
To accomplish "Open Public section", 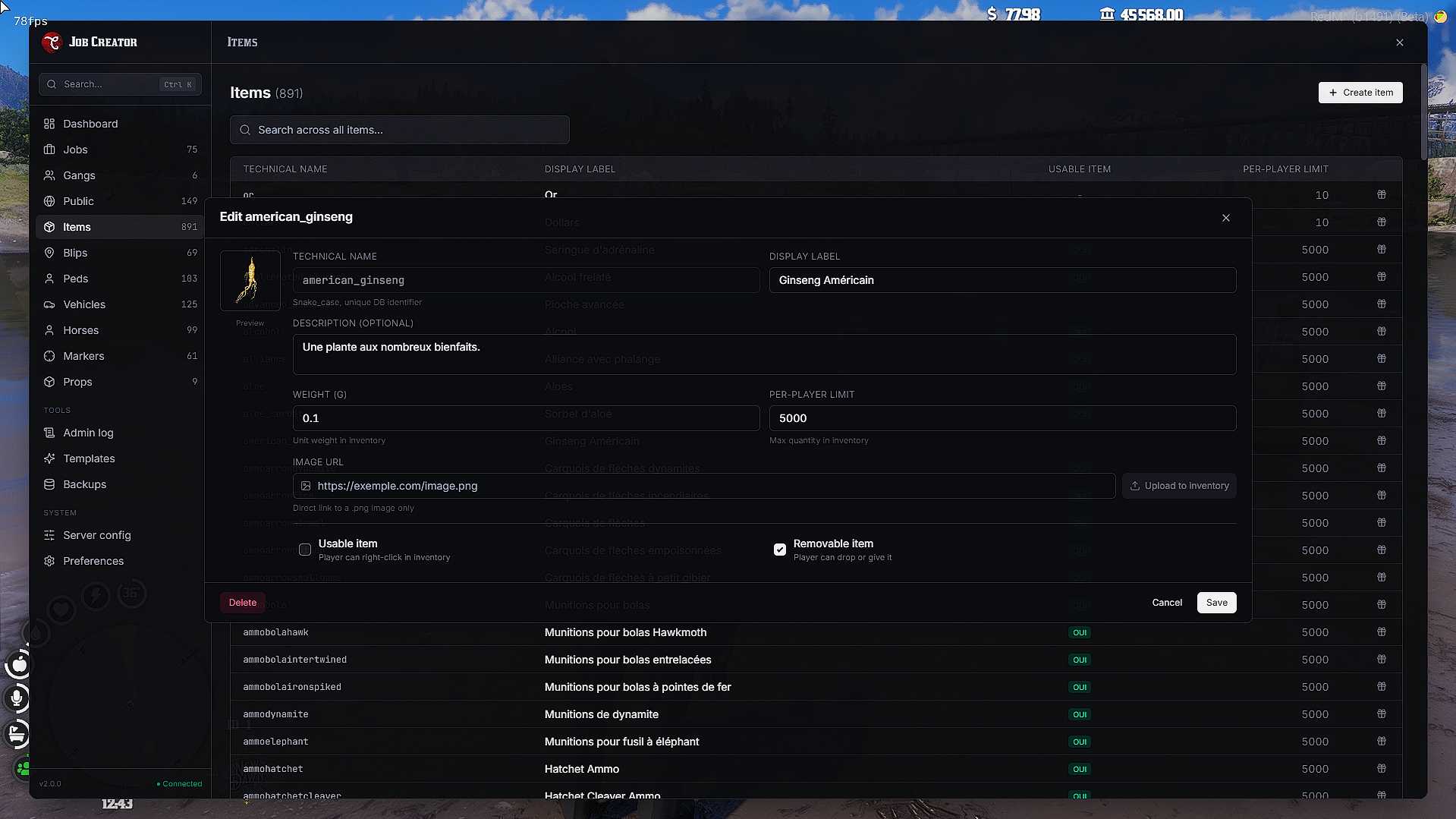I will pyautogui.click(x=119, y=201).
